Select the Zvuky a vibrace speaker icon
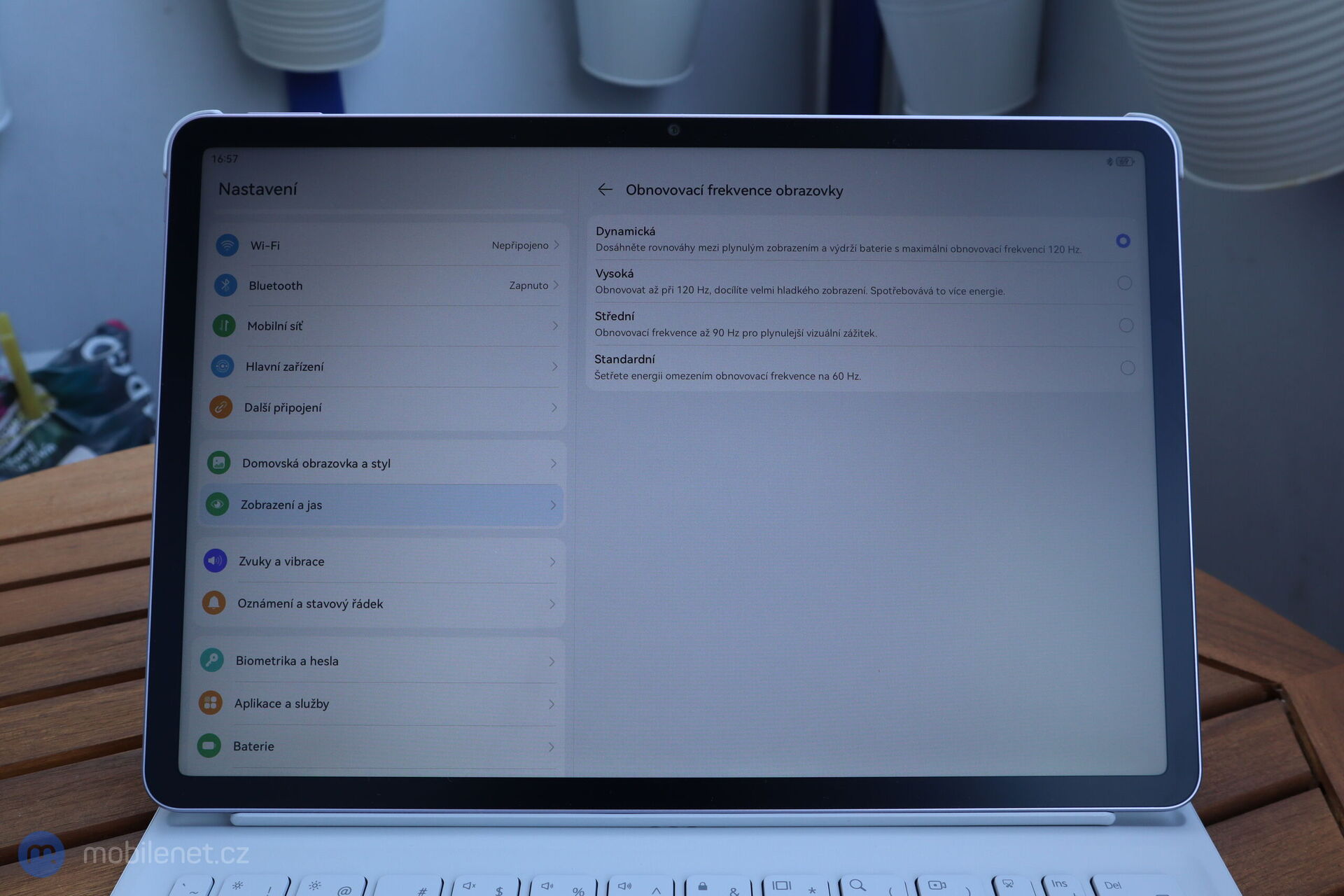Image resolution: width=1344 pixels, height=896 pixels. (215, 561)
